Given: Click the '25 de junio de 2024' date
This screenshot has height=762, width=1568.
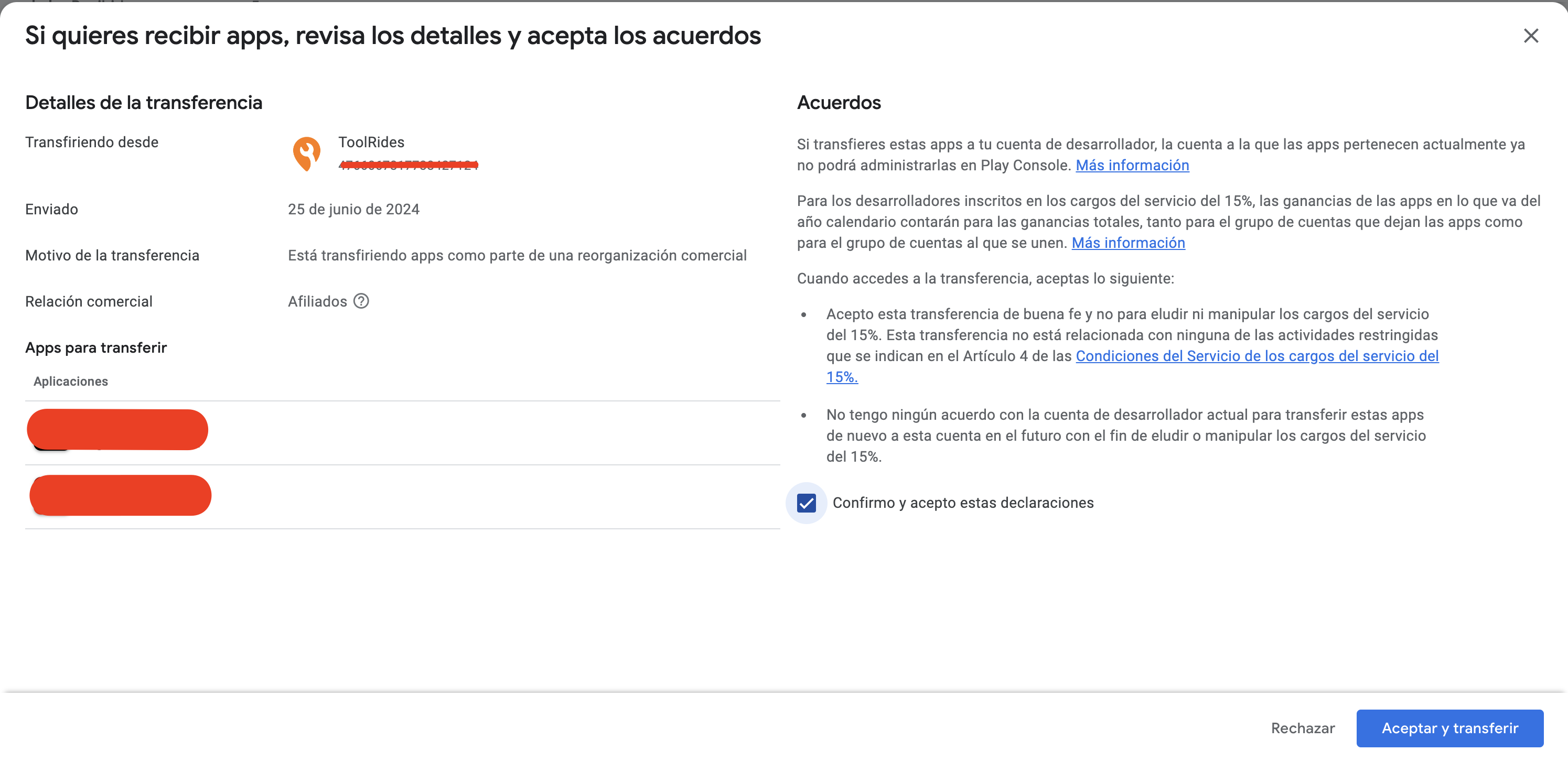Looking at the screenshot, I should point(353,209).
